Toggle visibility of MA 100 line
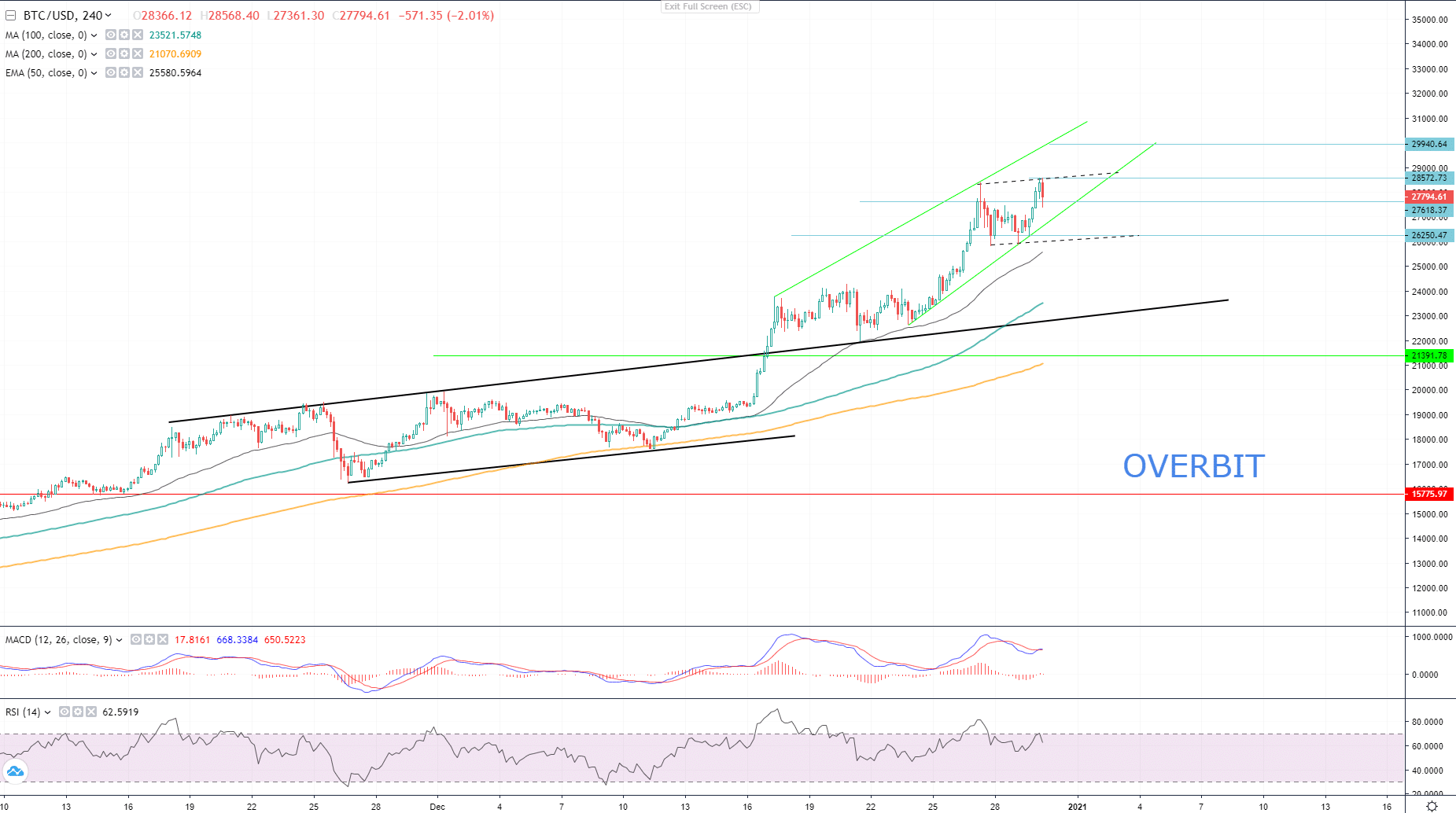 click(111, 35)
